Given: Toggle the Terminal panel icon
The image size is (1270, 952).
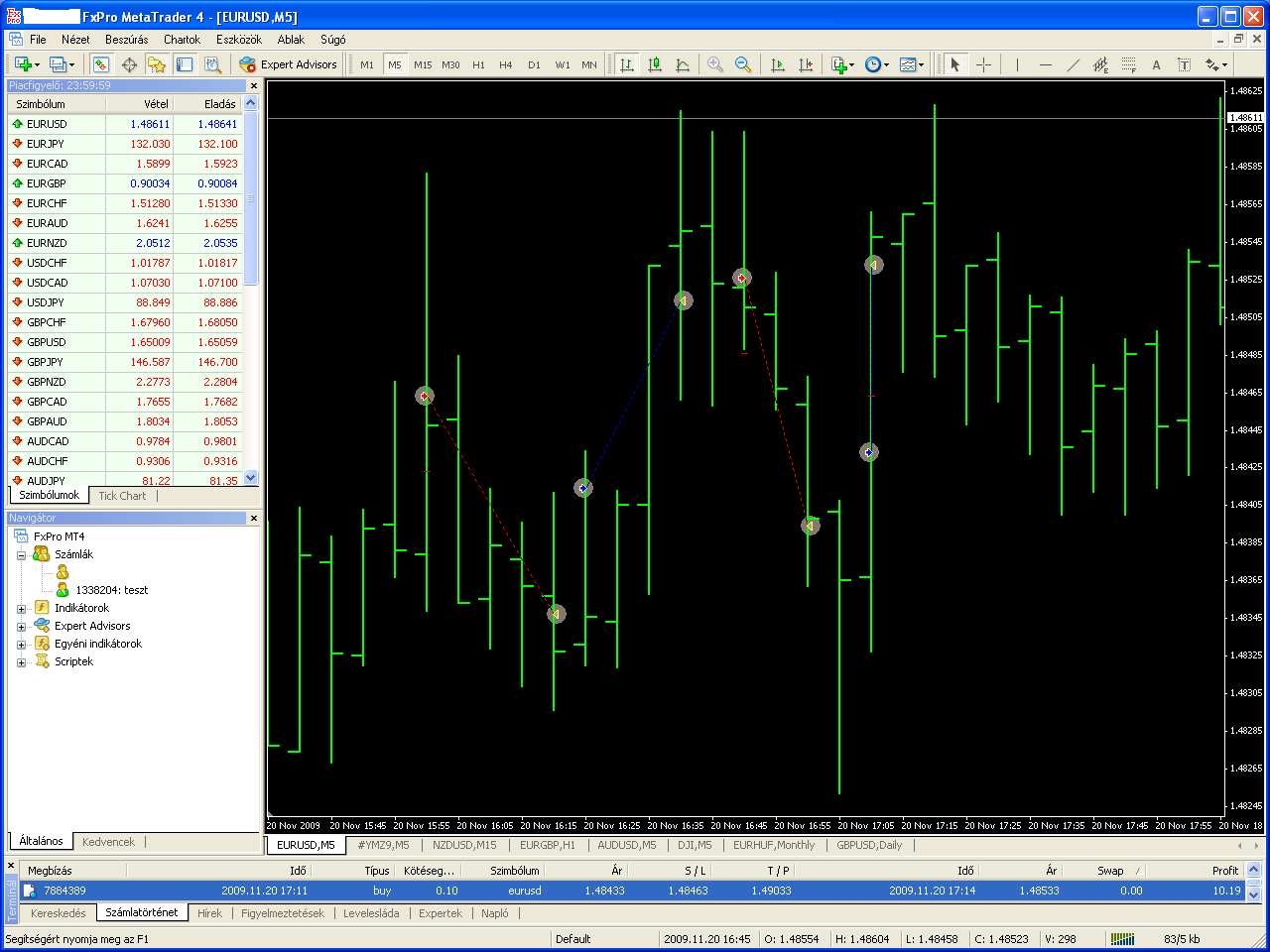Looking at the screenshot, I should point(185,64).
